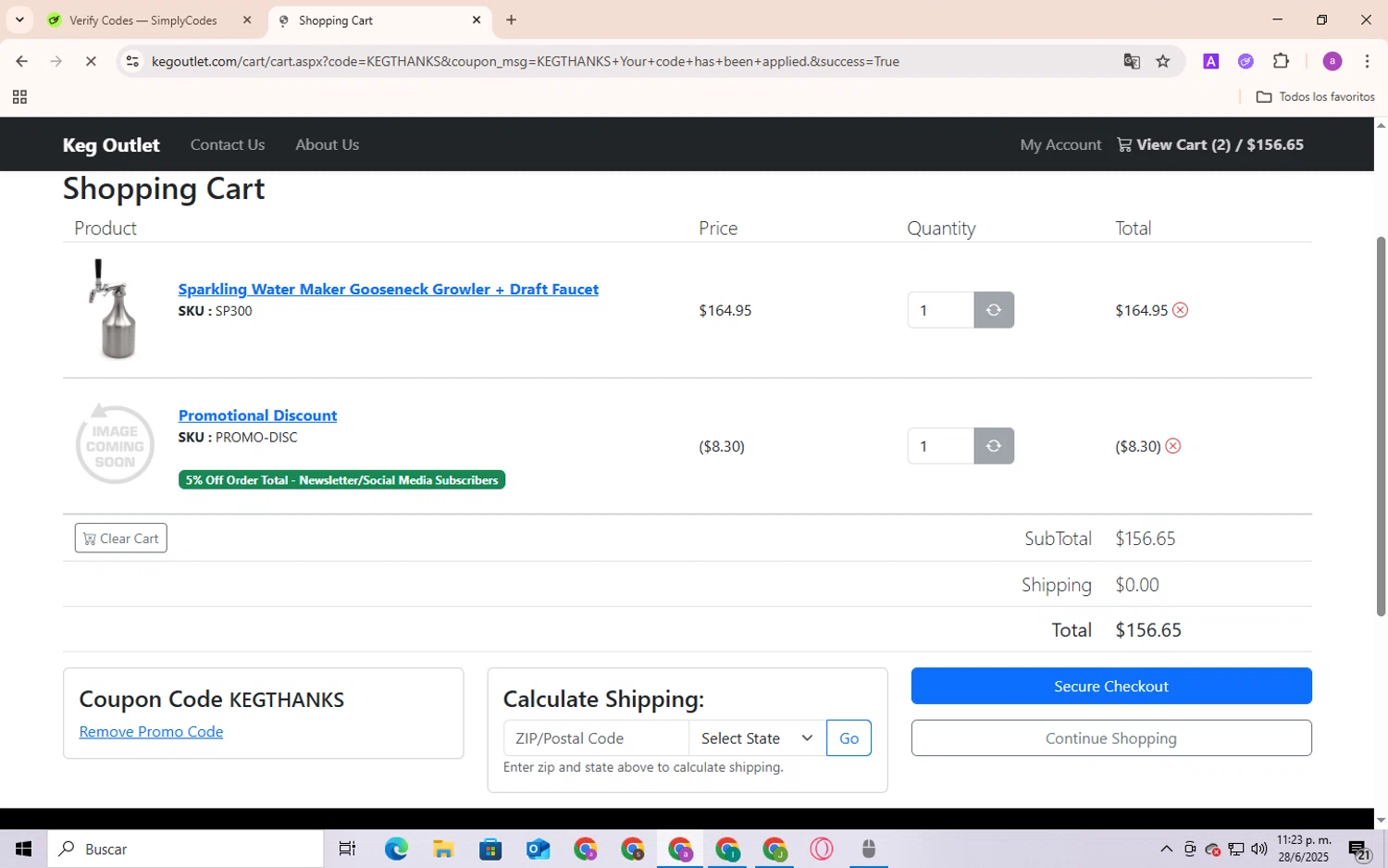Open Task View on the taskbar

[x=348, y=849]
